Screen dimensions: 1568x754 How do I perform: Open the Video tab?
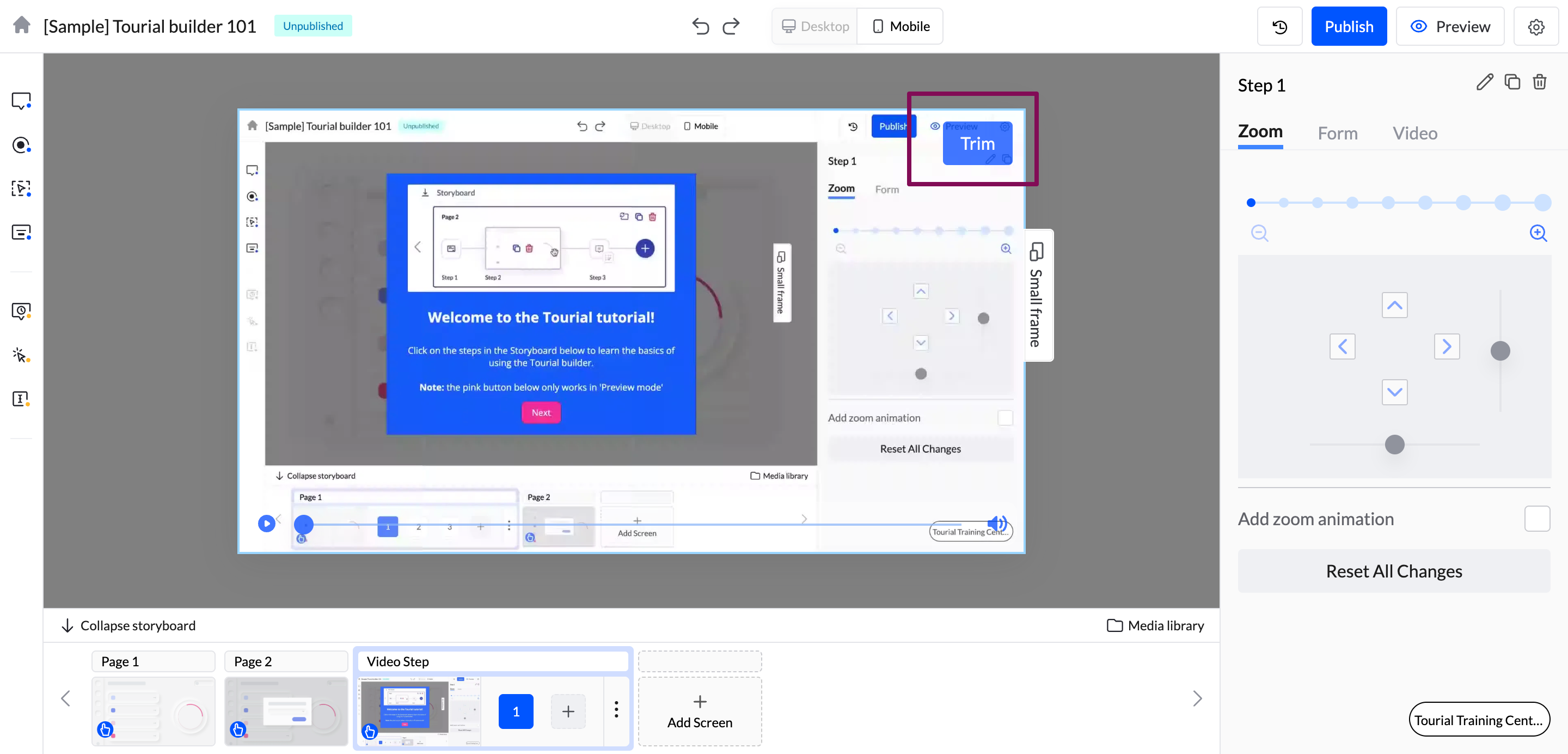tap(1414, 133)
